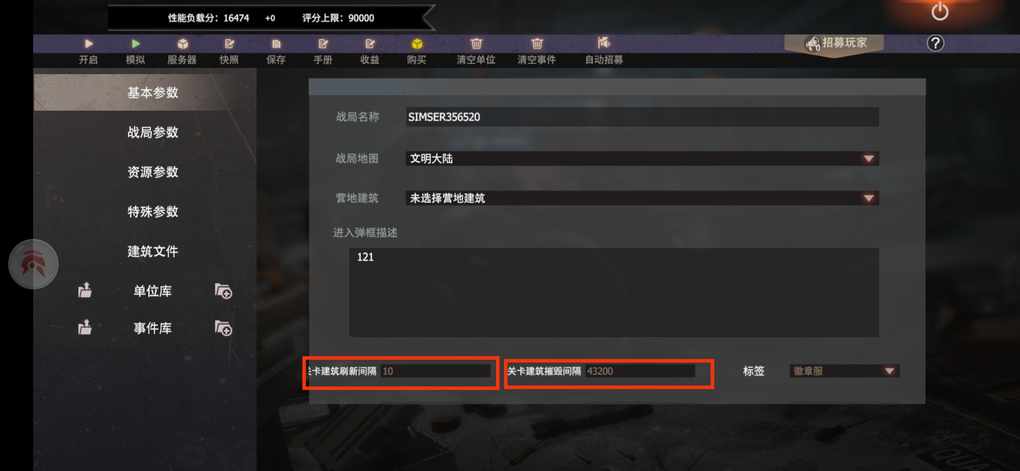Screen dimensions: 1020x471
Task: Take a 快照 snapshot from the toolbar
Action: click(x=230, y=44)
